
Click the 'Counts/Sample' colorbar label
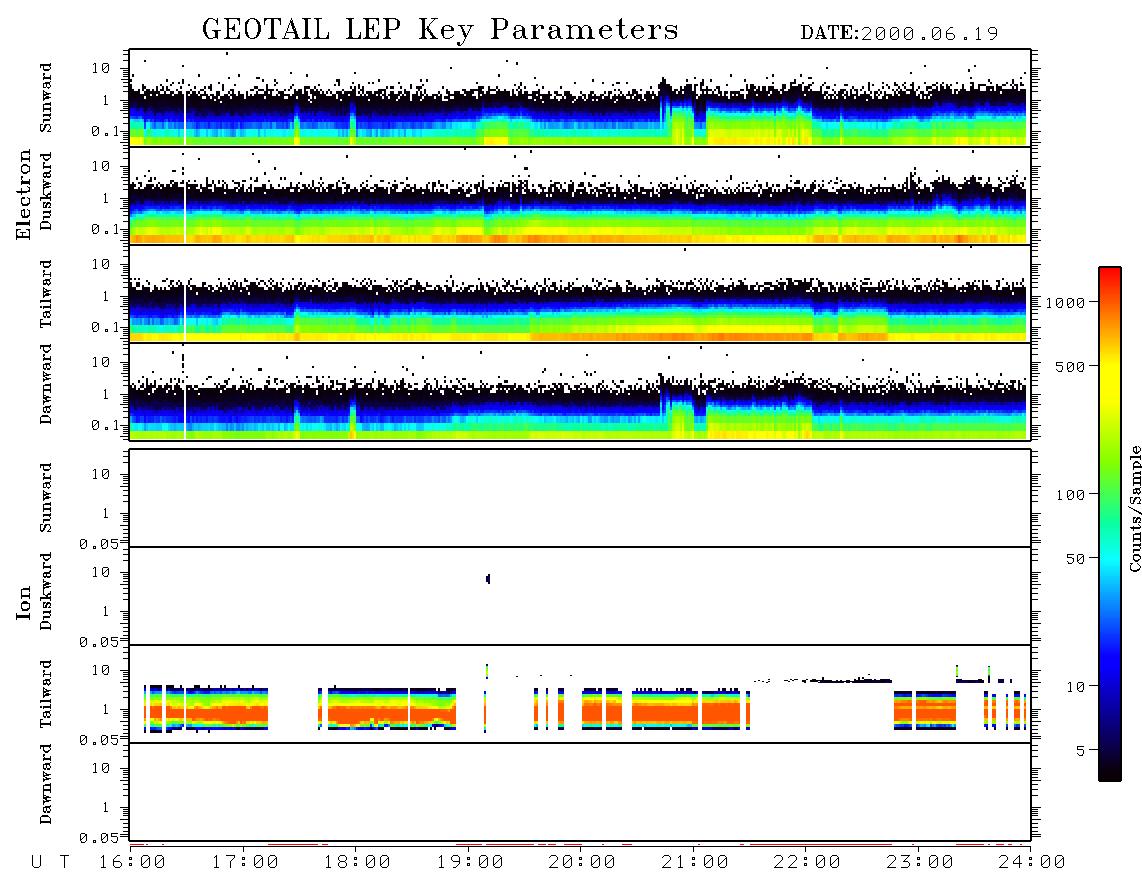[1134, 508]
